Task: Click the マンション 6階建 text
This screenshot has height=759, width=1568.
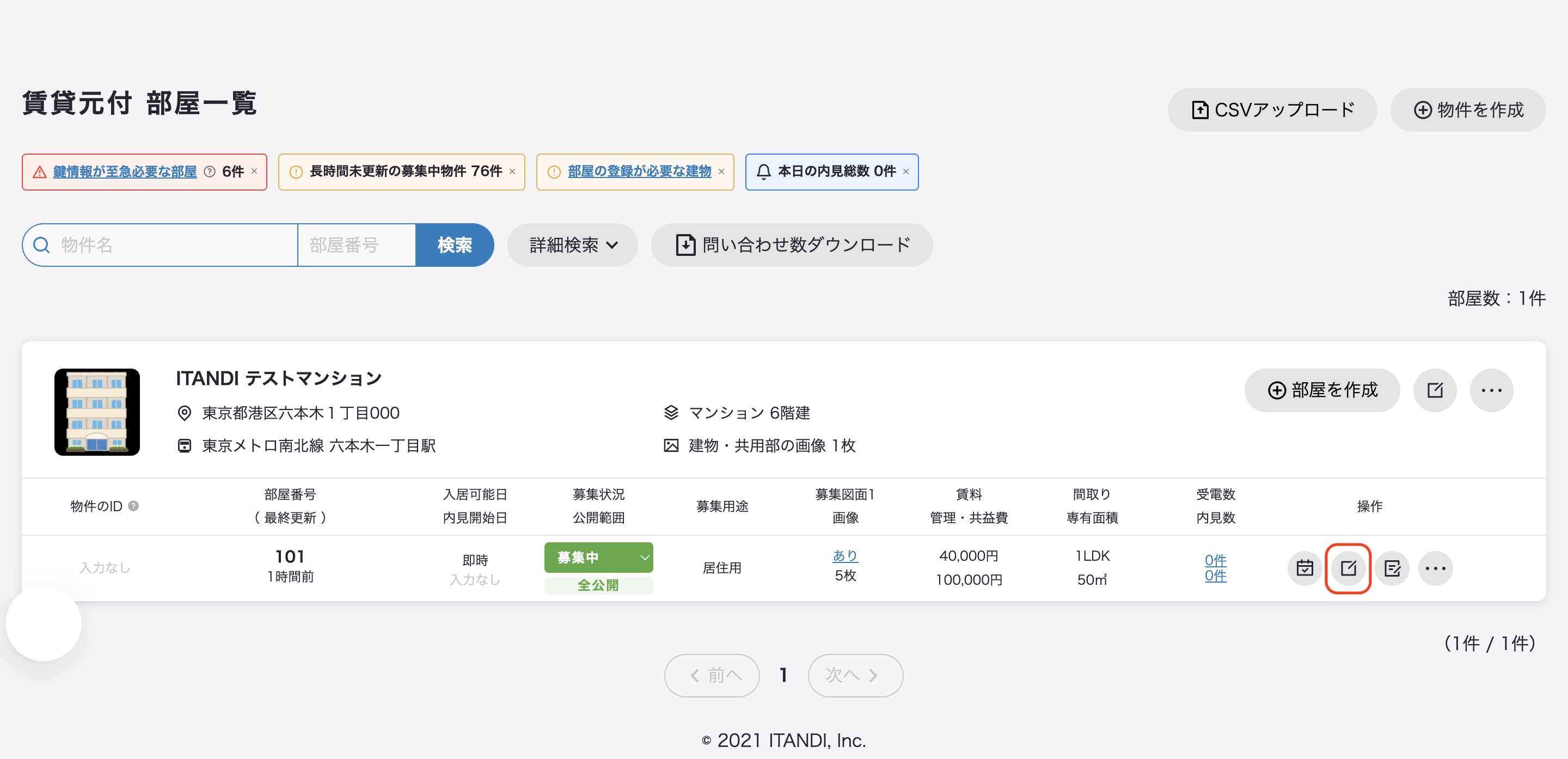Action: tap(749, 413)
